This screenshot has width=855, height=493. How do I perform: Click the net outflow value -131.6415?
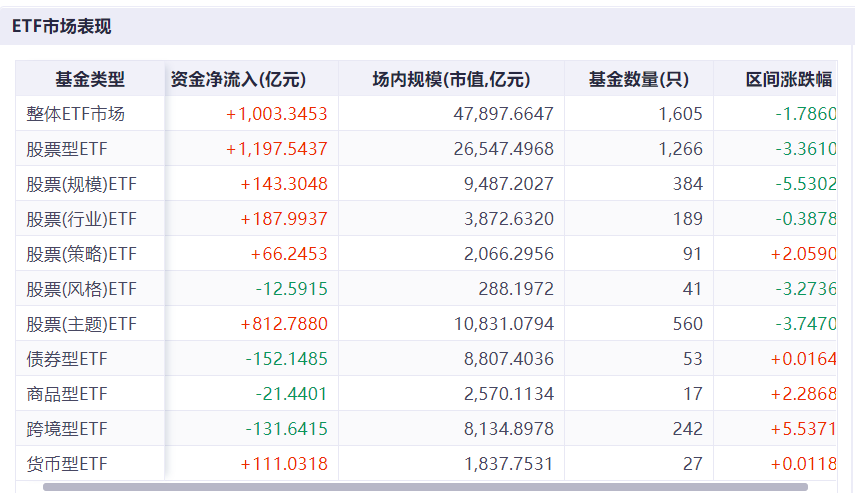tap(286, 429)
